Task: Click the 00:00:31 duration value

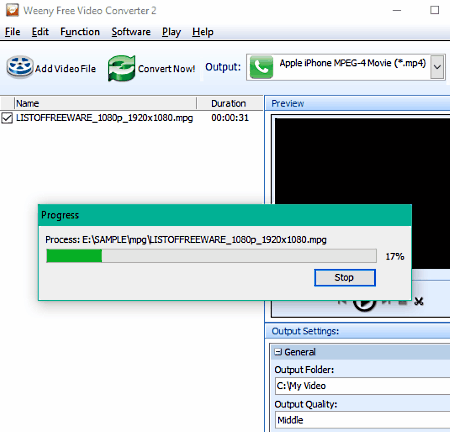Action: click(x=230, y=118)
